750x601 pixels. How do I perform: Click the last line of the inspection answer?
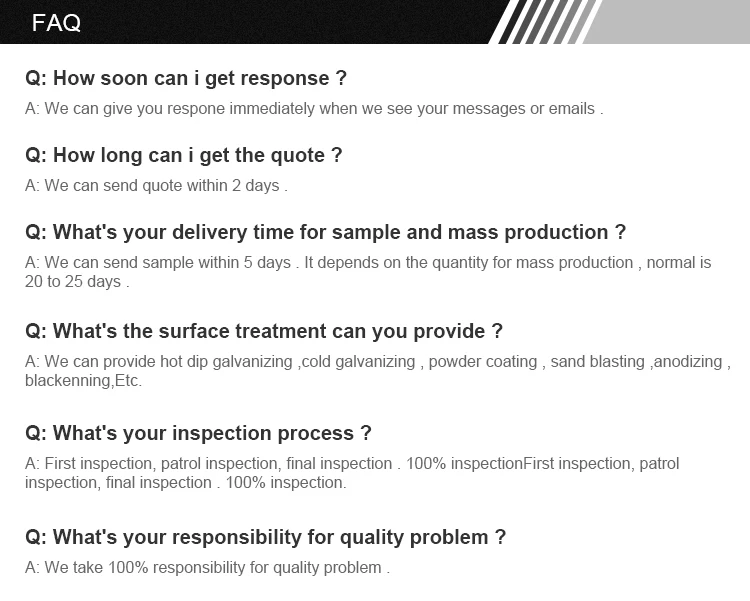click(186, 482)
